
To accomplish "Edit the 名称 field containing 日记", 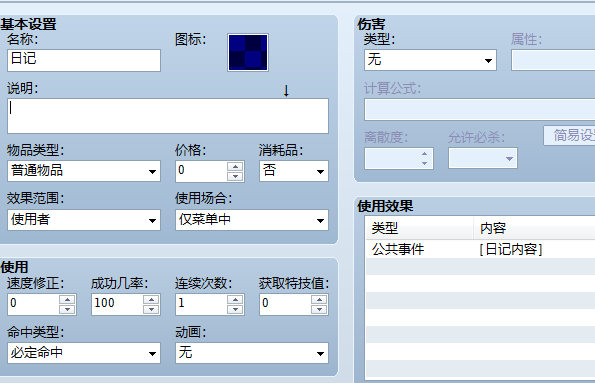I will click(x=84, y=60).
